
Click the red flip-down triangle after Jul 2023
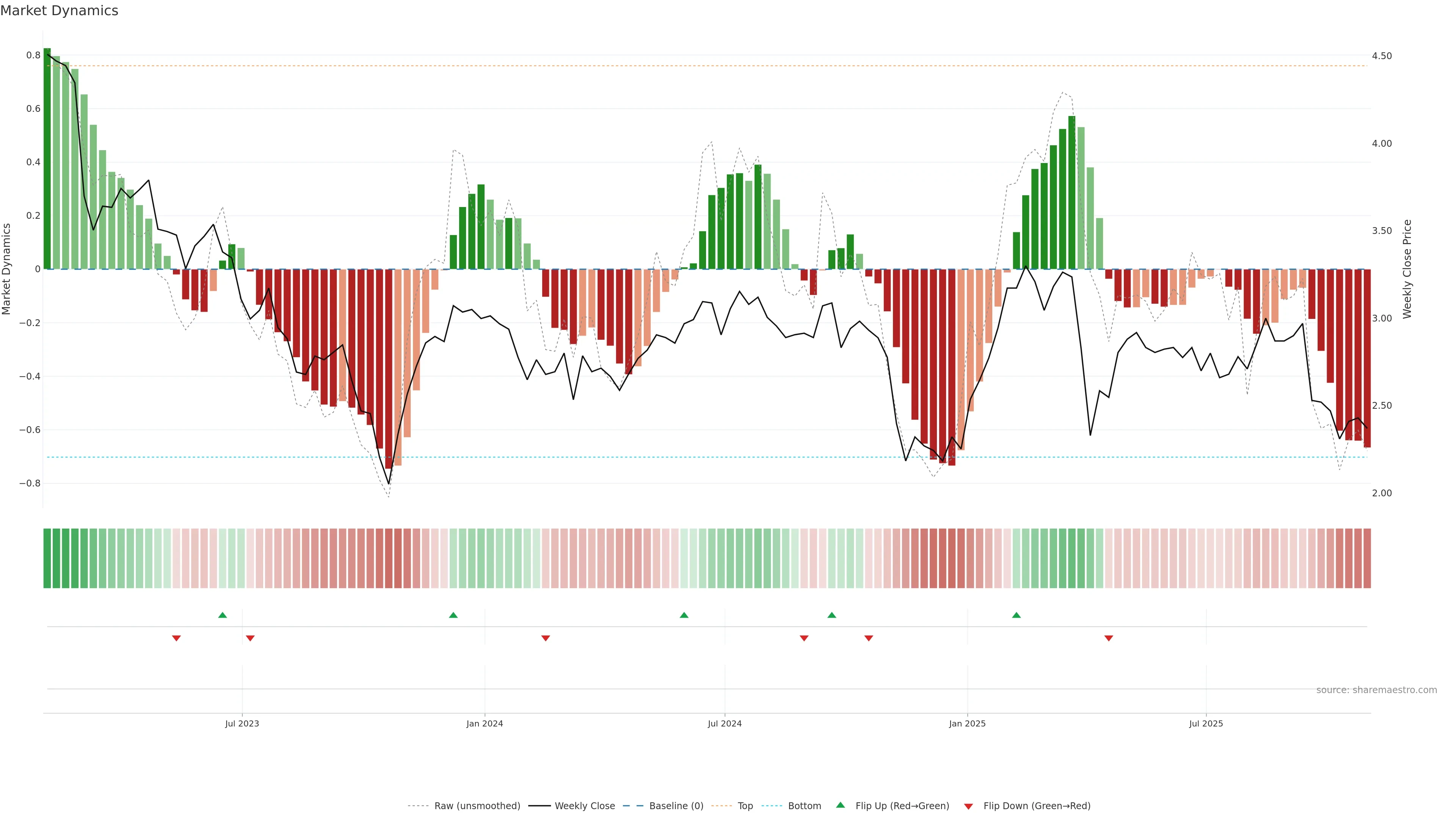pos(250,638)
